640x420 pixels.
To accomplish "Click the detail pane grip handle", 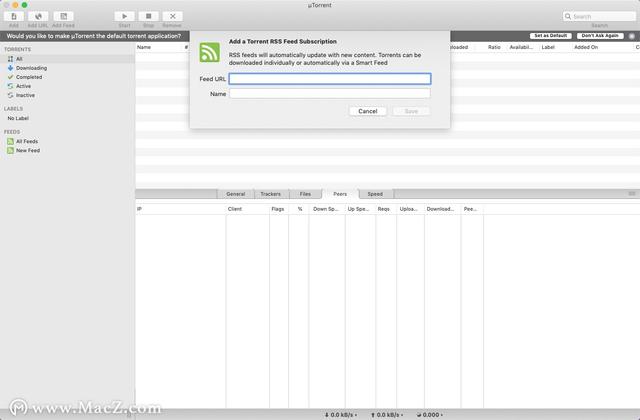I will pos(632,194).
